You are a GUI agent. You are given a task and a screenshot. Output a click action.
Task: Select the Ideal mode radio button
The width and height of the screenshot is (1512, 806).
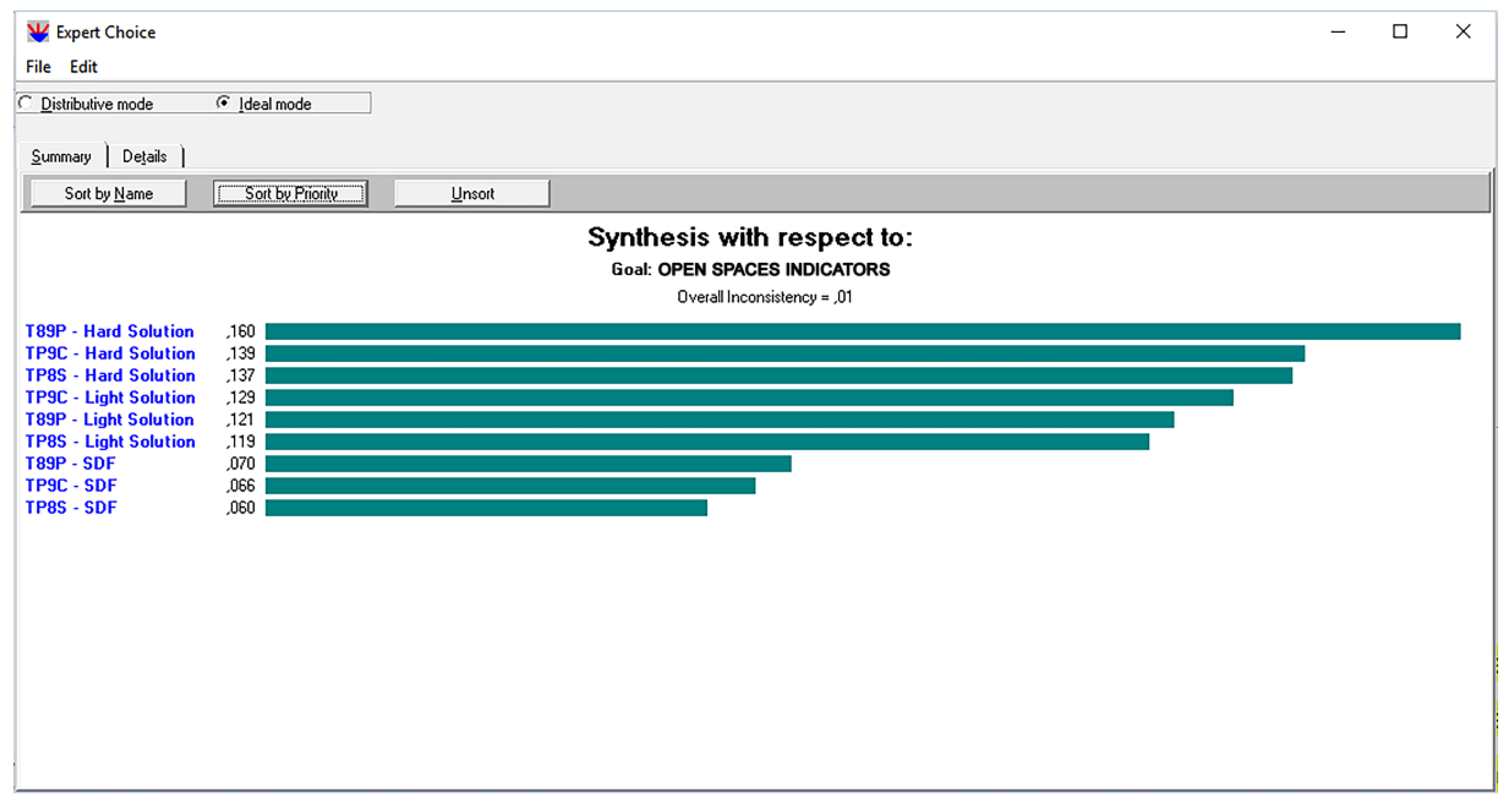point(224,103)
